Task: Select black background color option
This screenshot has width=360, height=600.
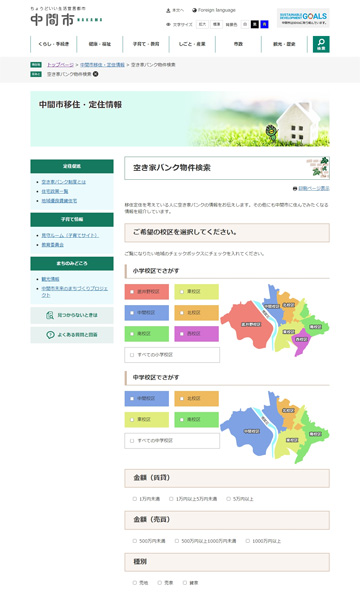Action: click(x=255, y=24)
